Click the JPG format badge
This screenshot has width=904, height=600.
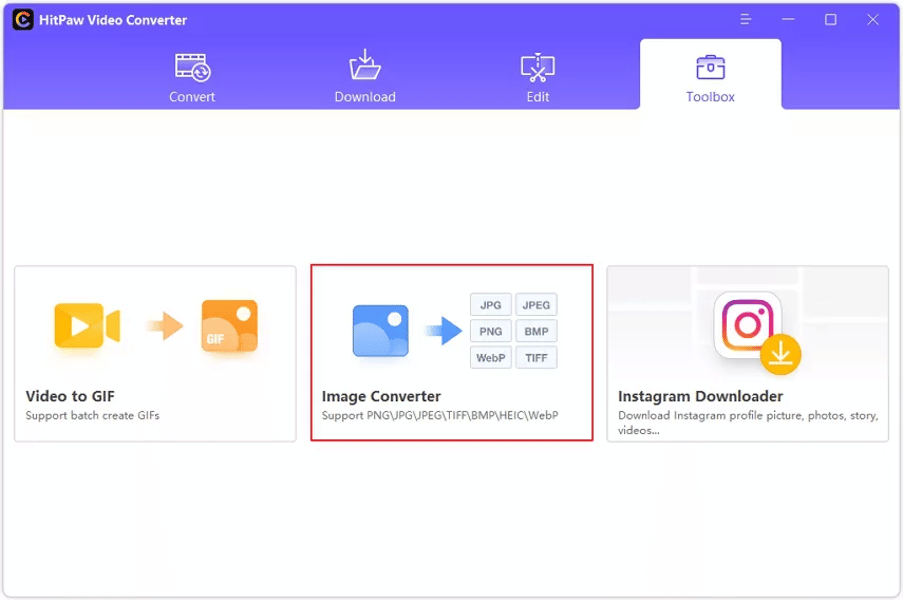pos(491,305)
